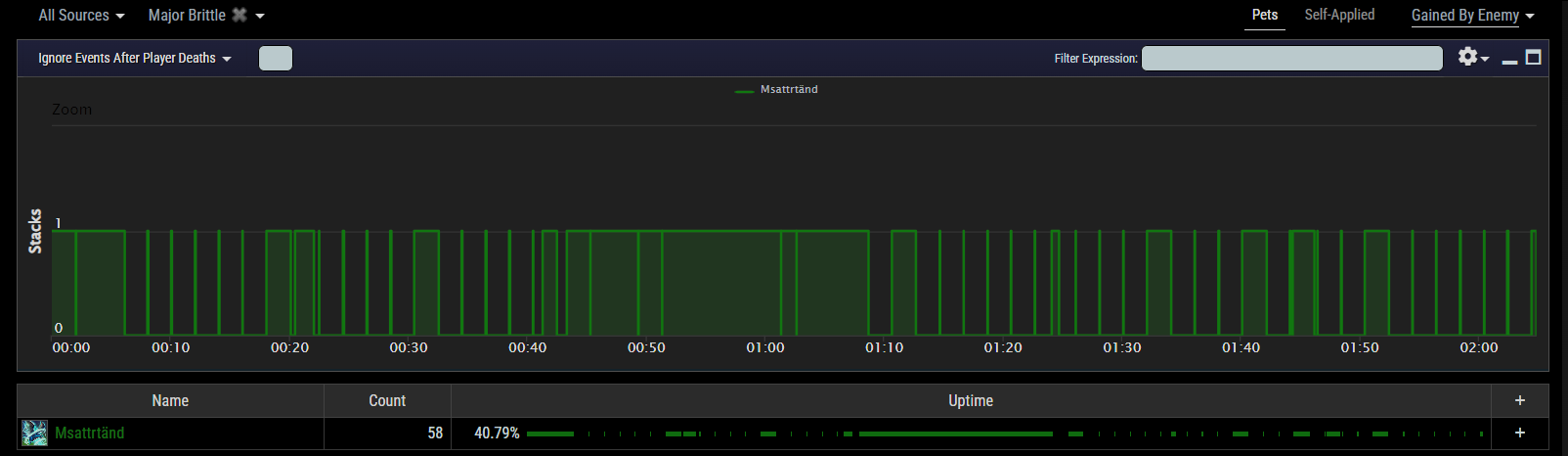Click the blank button beside death events dropdown
Image resolution: width=1568 pixels, height=456 pixels.
click(276, 59)
